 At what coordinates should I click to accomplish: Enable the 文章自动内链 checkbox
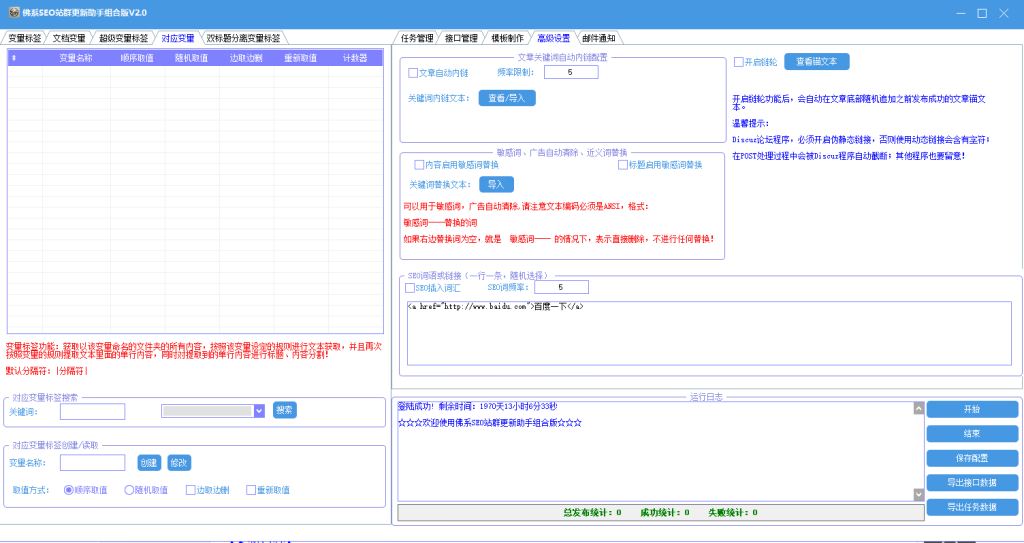point(413,73)
